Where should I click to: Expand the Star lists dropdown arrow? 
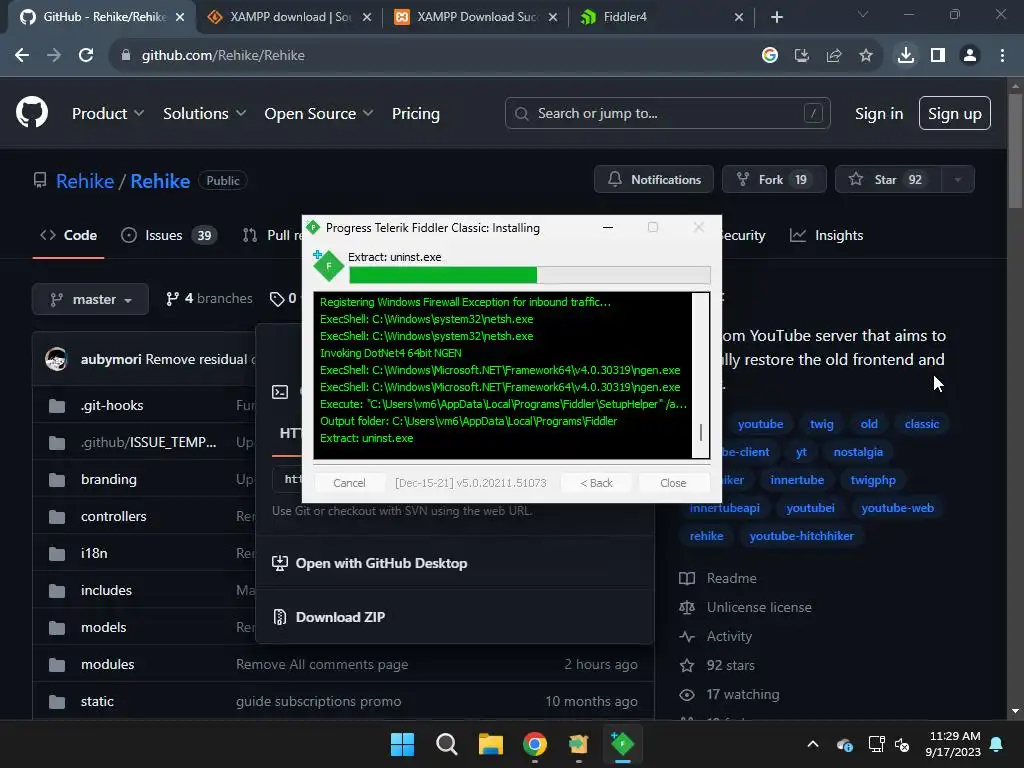[958, 180]
